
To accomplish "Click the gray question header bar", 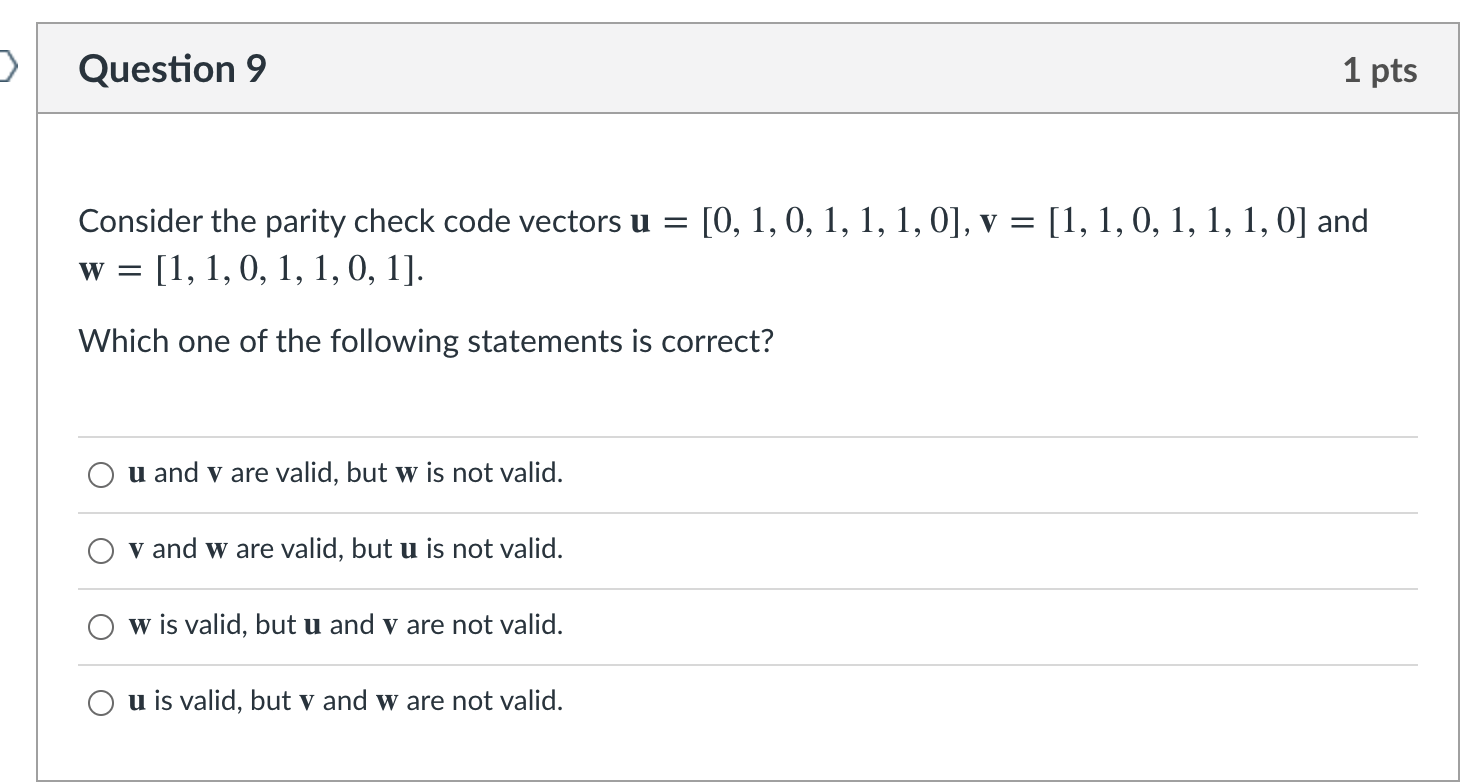I will click(x=747, y=69).
